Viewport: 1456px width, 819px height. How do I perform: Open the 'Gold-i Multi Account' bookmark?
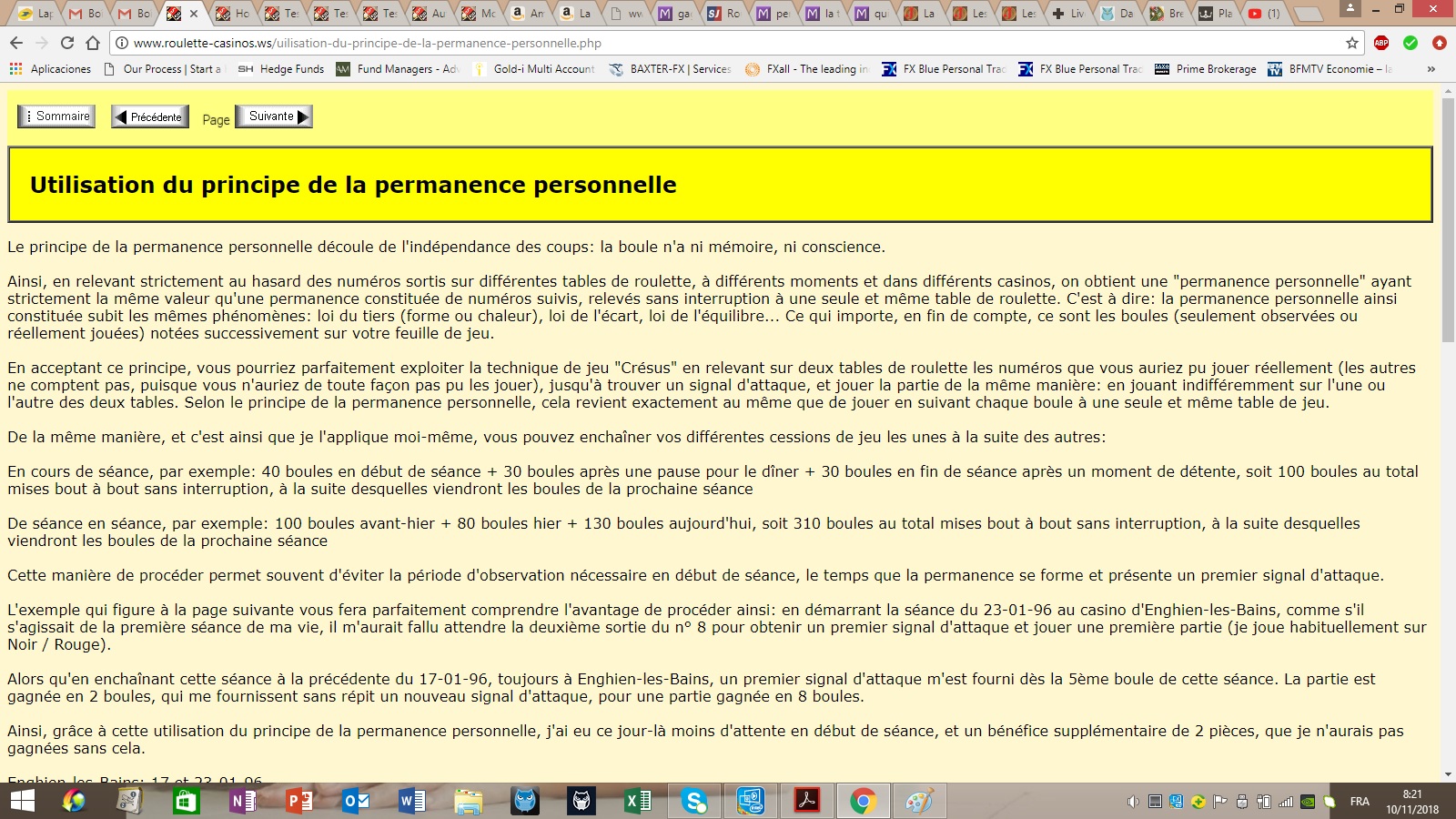533,69
